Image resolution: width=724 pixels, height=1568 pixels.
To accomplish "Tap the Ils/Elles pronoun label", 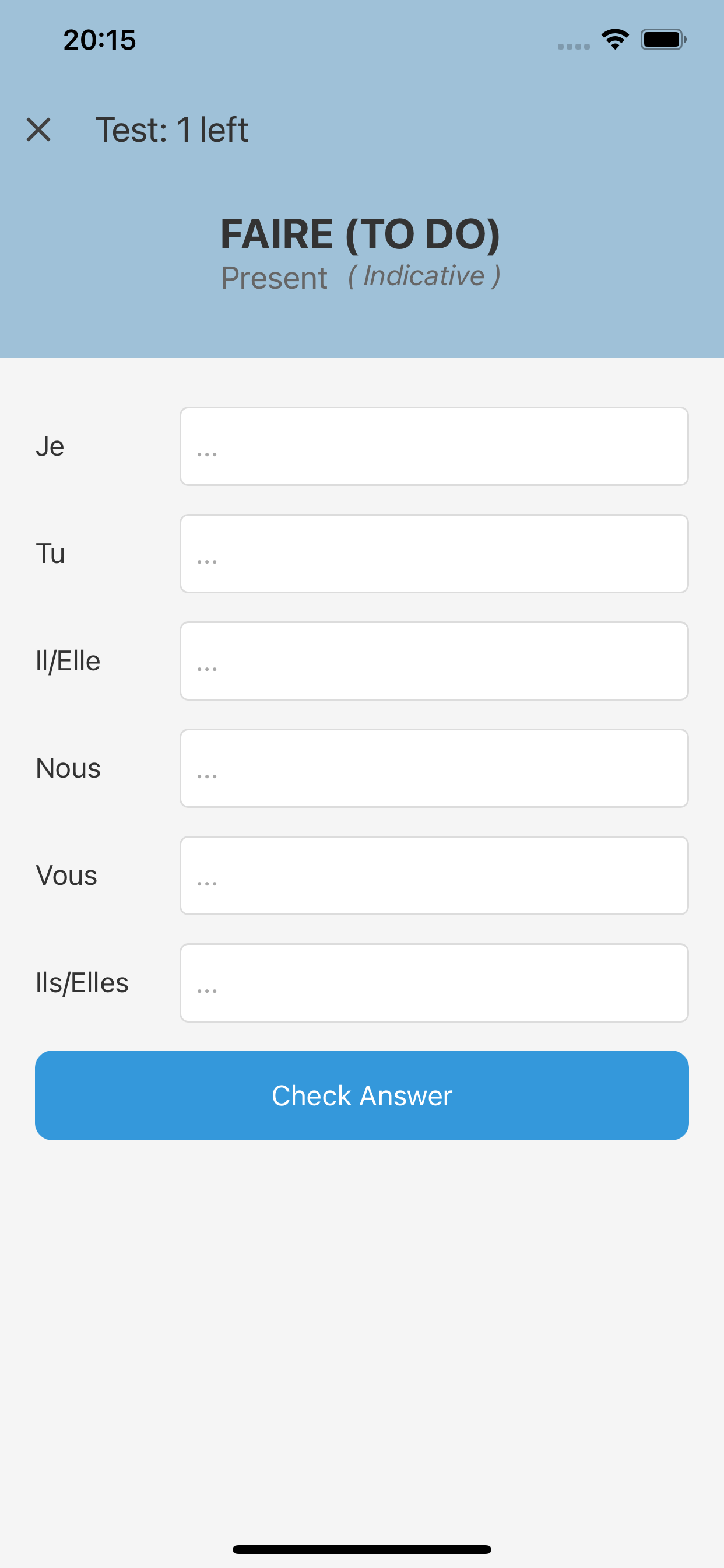I will (x=82, y=982).
